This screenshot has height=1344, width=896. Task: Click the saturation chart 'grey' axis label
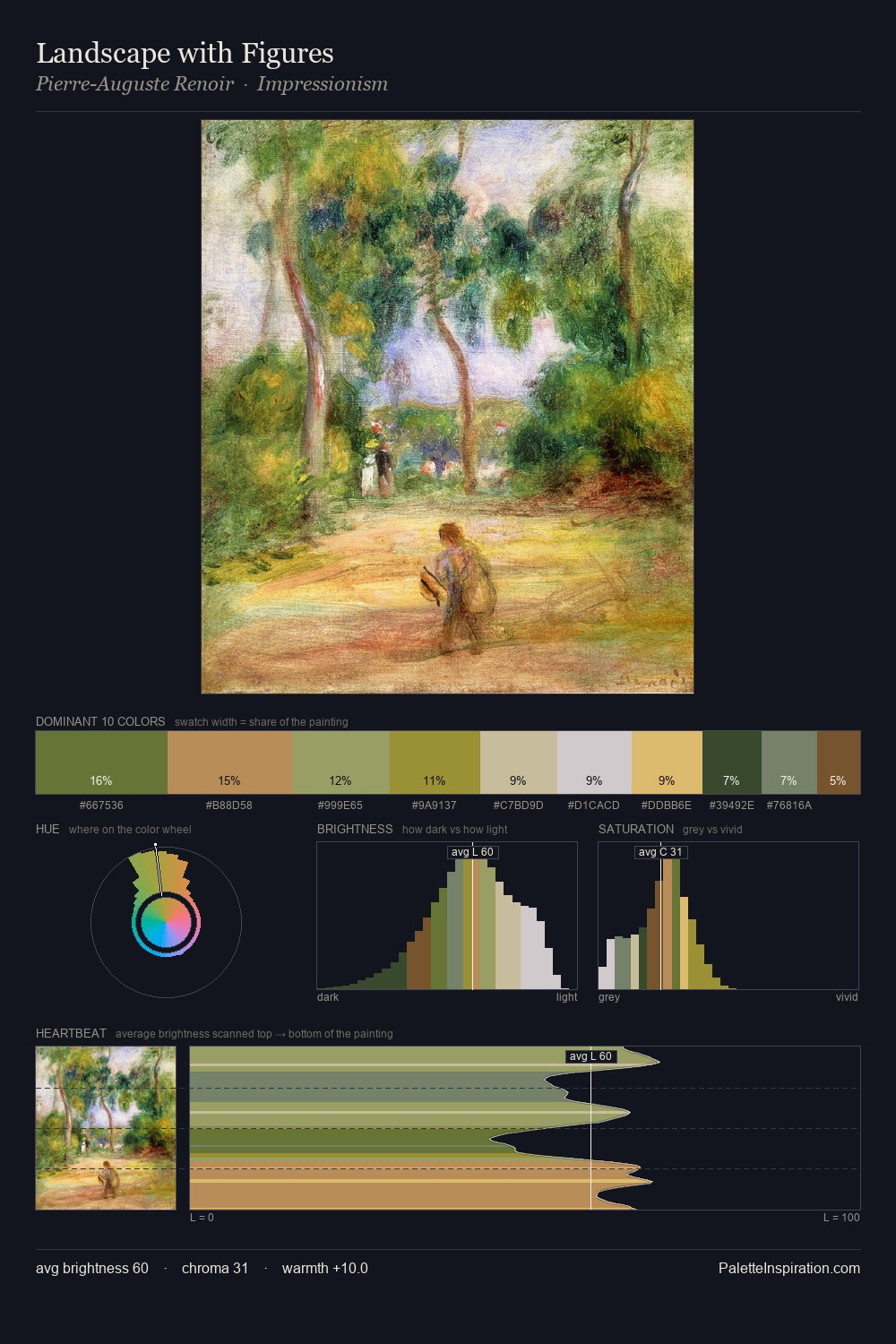pos(609,996)
